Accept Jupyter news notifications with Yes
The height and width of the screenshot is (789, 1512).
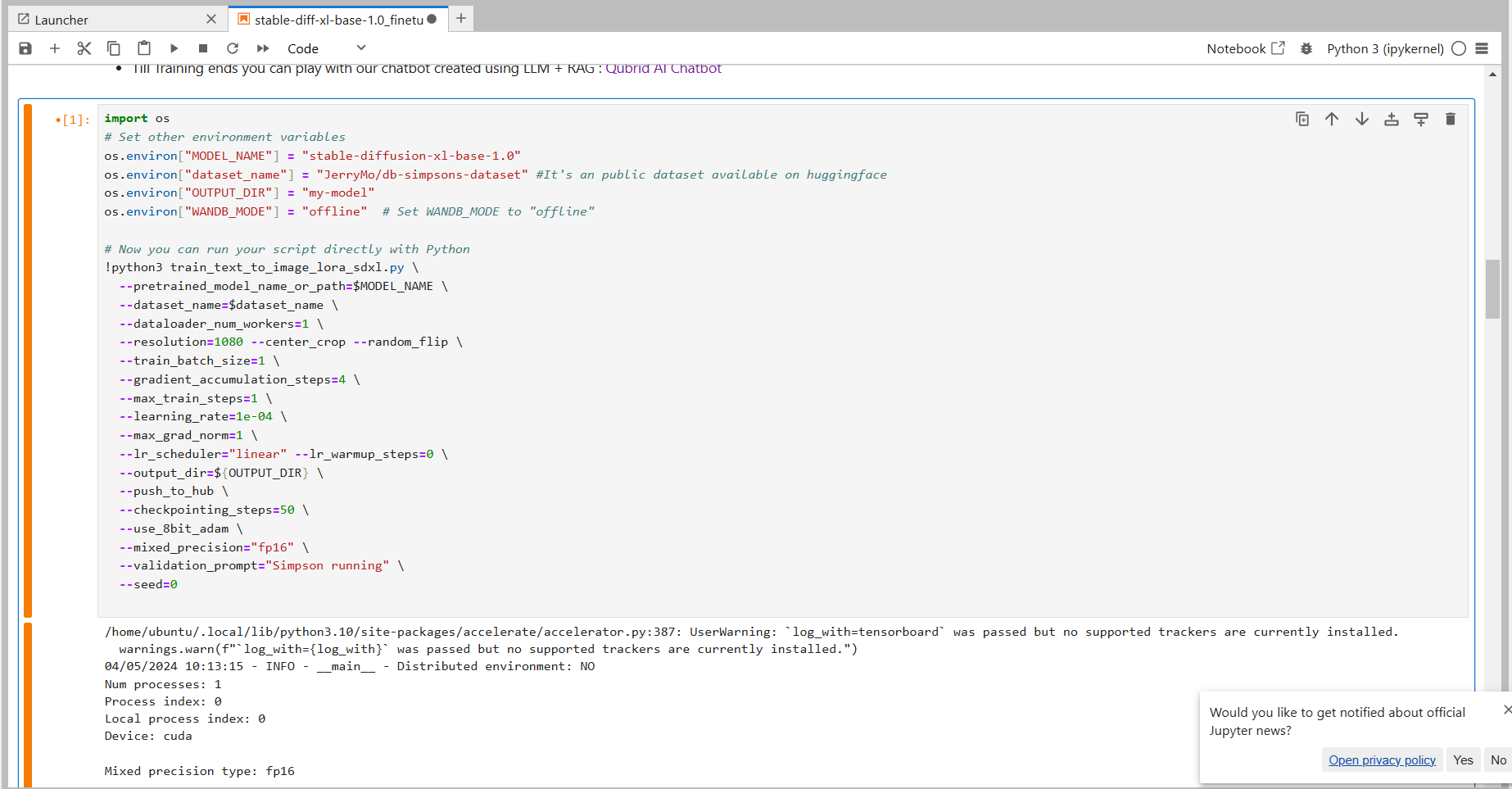click(1463, 760)
